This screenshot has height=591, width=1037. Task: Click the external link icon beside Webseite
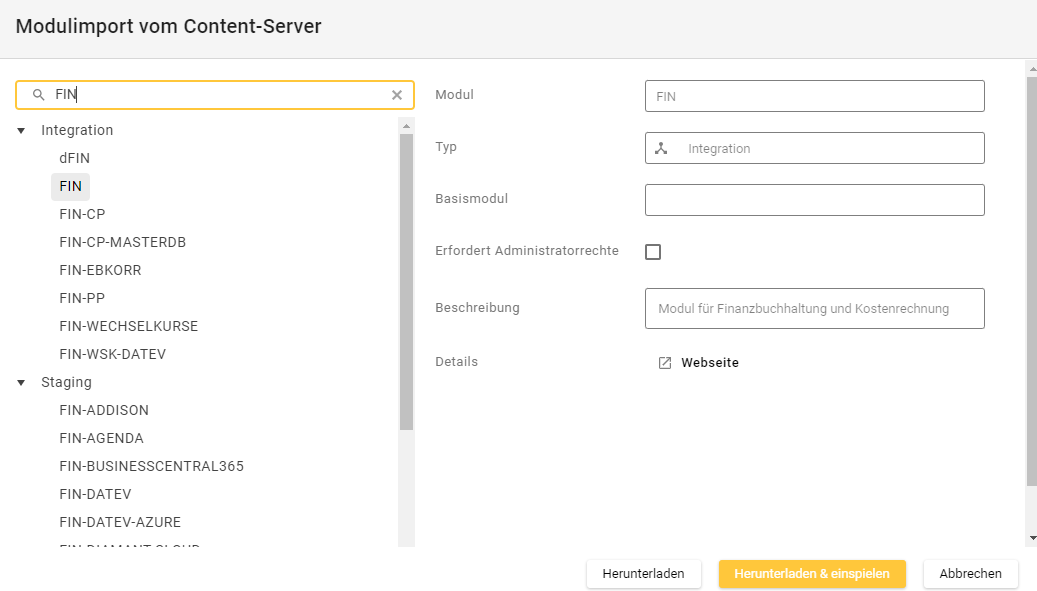point(665,363)
